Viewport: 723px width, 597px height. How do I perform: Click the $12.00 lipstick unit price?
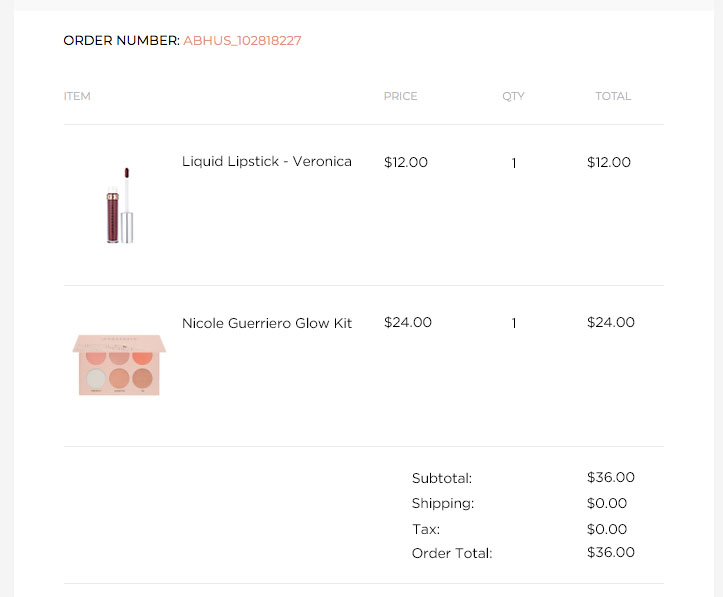click(x=406, y=162)
